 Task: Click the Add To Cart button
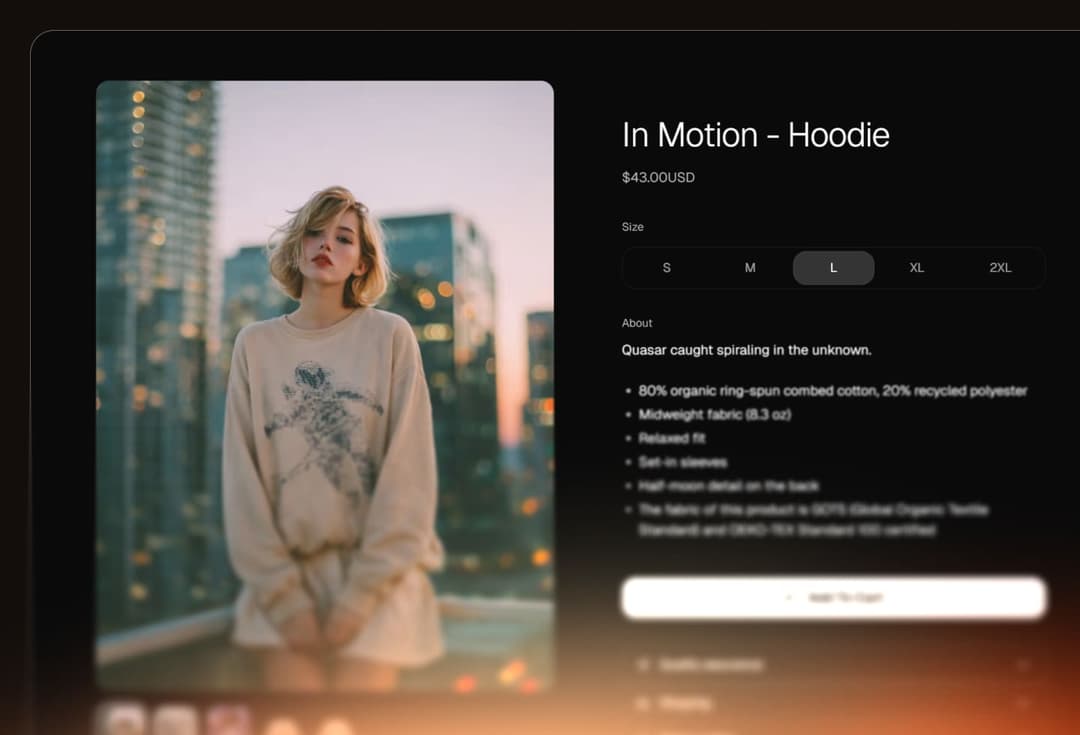[x=833, y=597]
